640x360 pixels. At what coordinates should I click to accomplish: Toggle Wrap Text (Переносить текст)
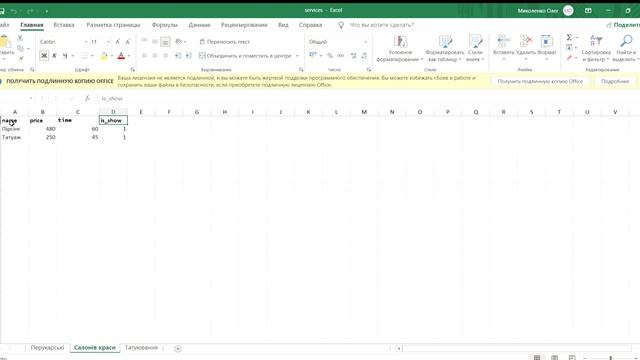[x=224, y=42]
